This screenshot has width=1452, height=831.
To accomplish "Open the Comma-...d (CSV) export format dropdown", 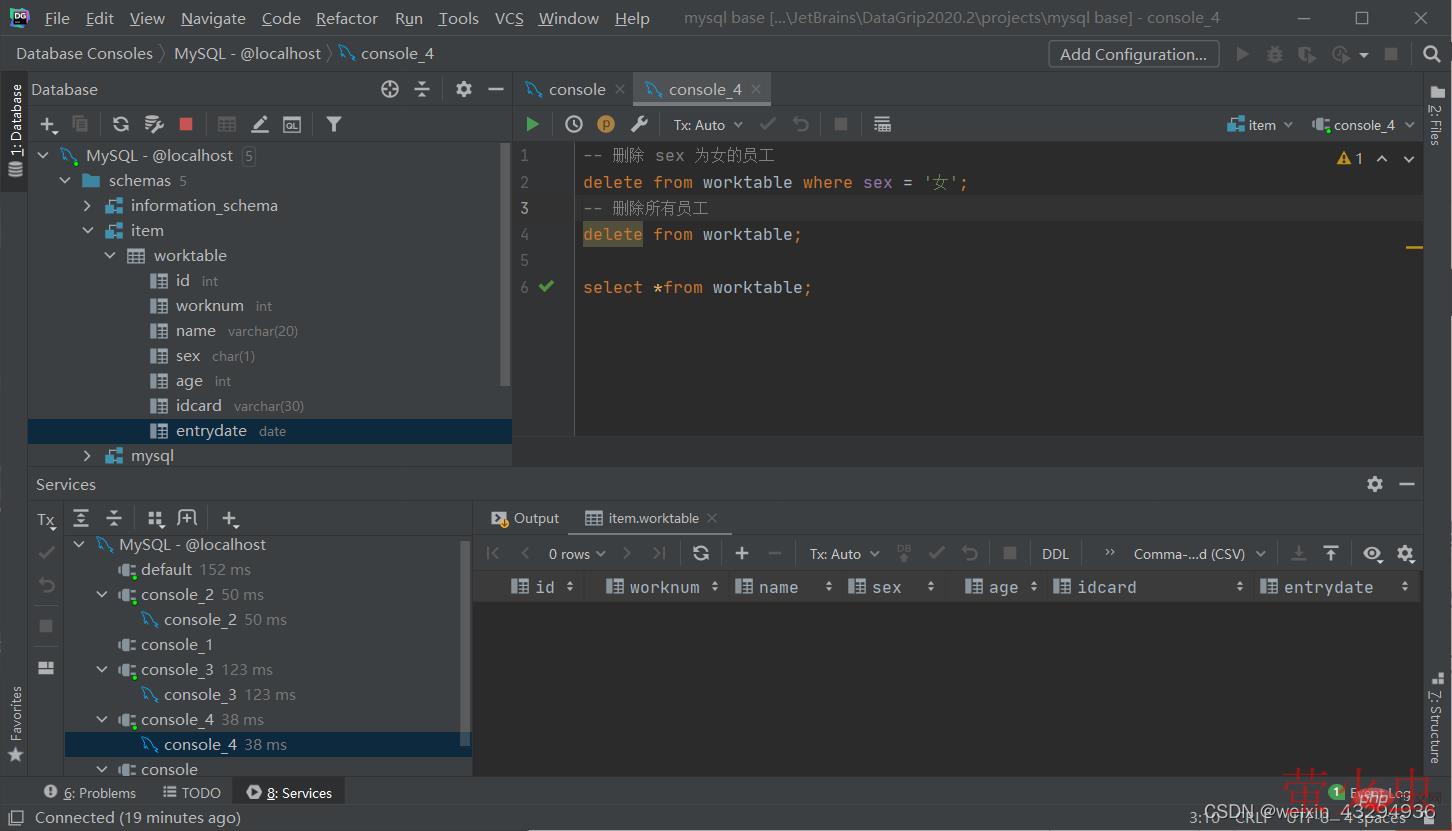I will 1199,554.
